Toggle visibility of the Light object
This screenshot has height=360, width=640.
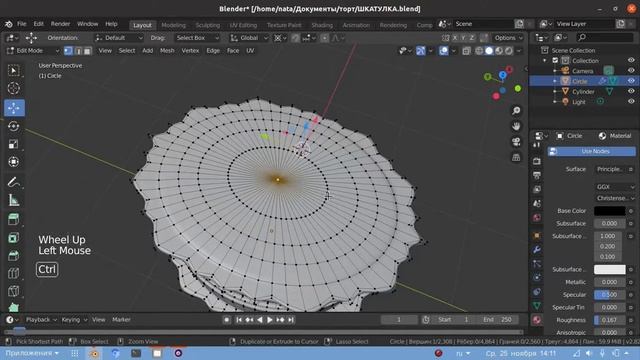(x=631, y=101)
